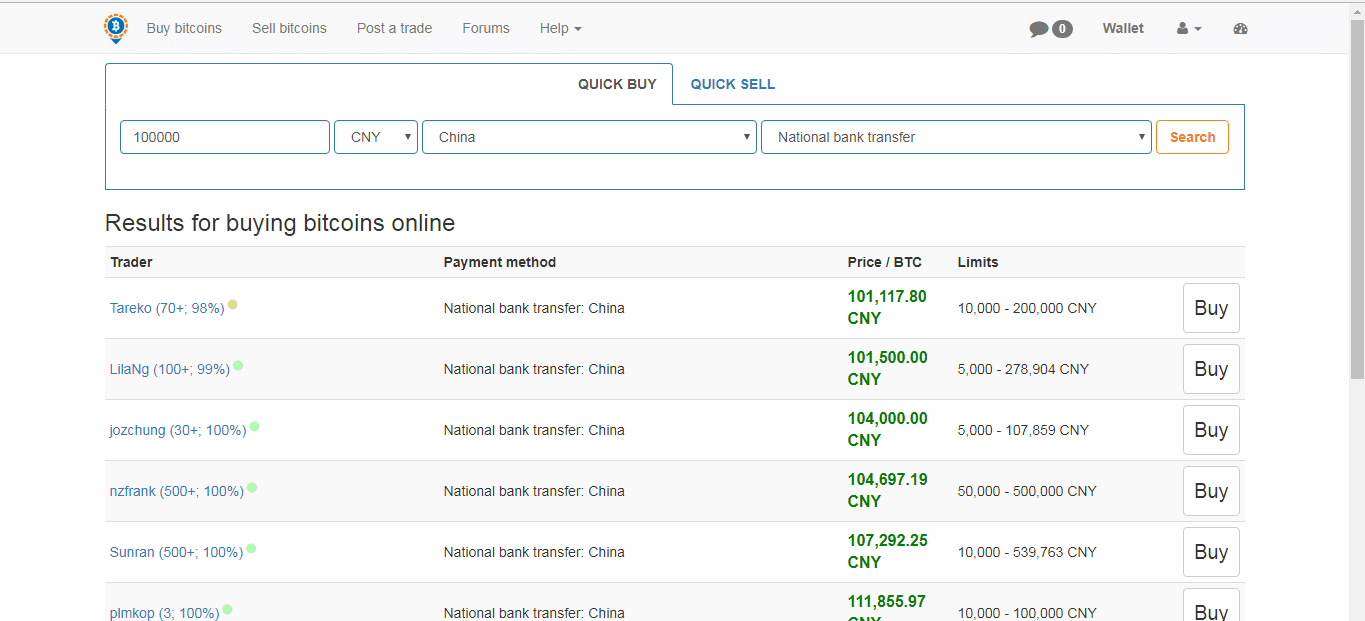Open trader plmkop's profile
Viewport: 1365px width, 621px height.
[164, 613]
